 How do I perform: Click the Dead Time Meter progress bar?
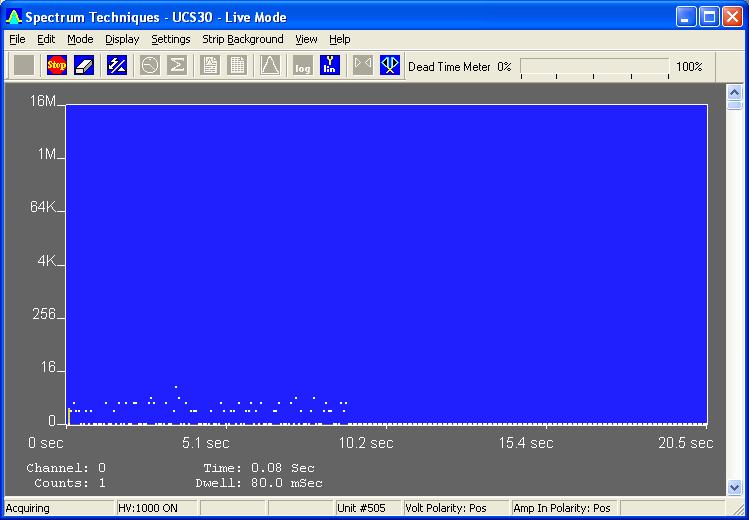coord(594,66)
